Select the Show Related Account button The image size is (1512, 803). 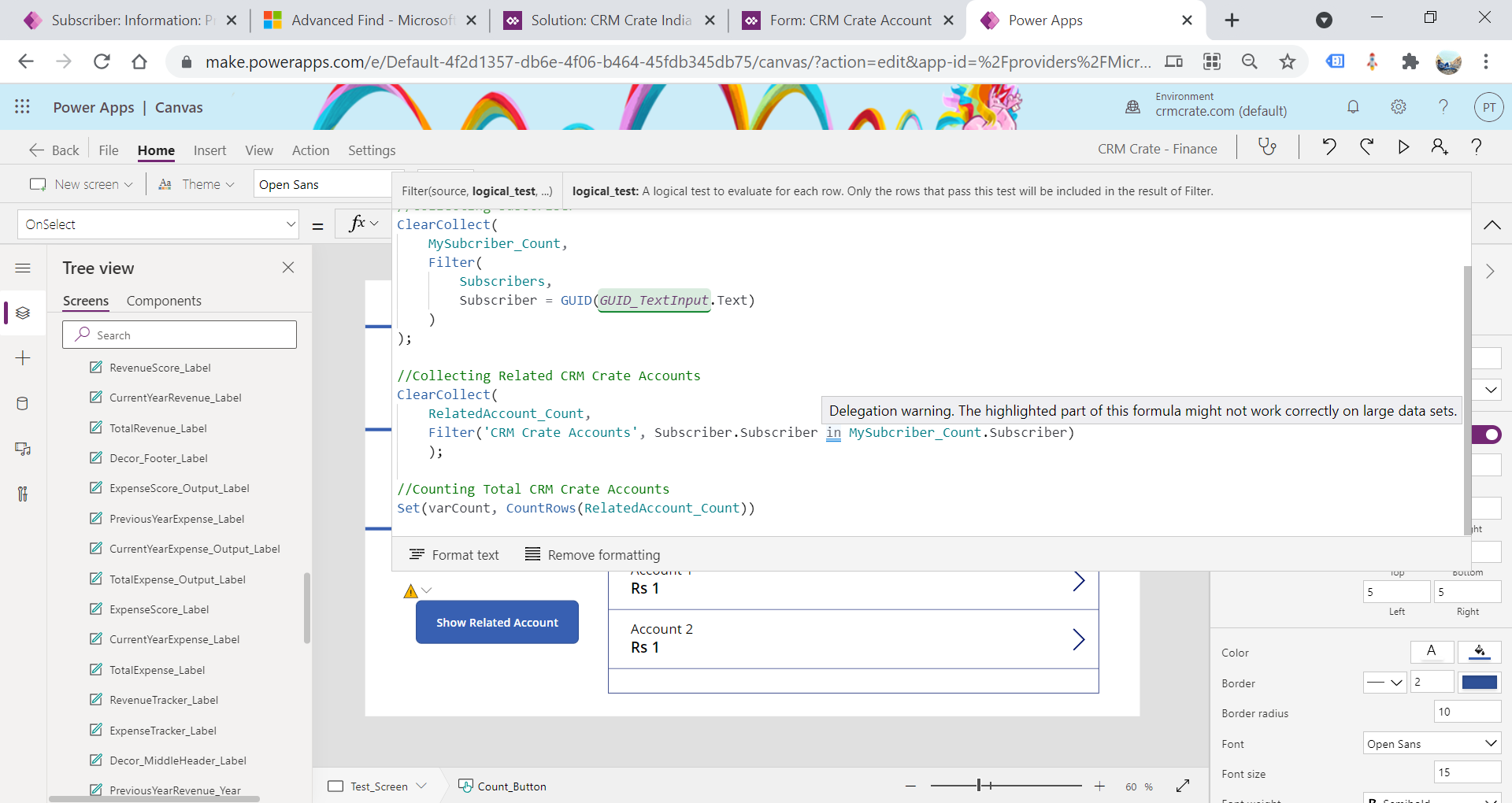tap(496, 622)
